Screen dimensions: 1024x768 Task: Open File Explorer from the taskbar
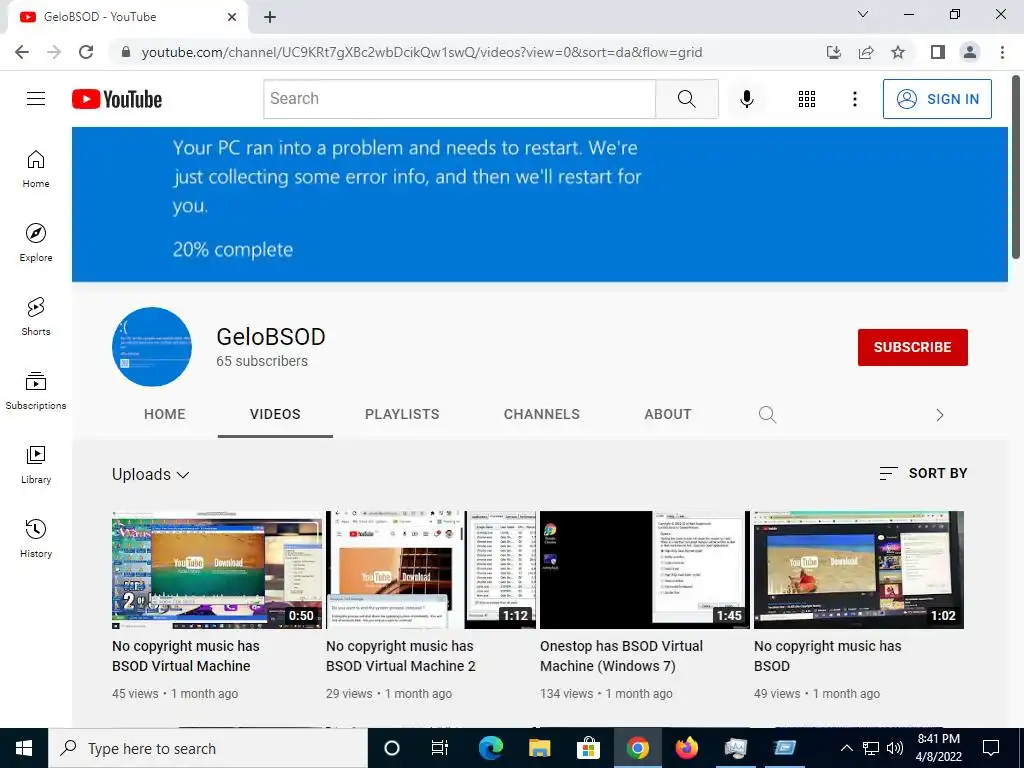point(539,748)
